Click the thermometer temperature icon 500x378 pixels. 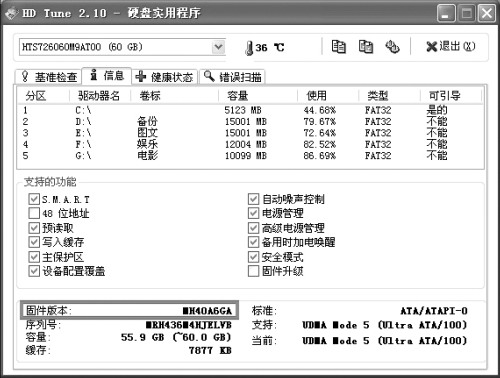(x=249, y=48)
